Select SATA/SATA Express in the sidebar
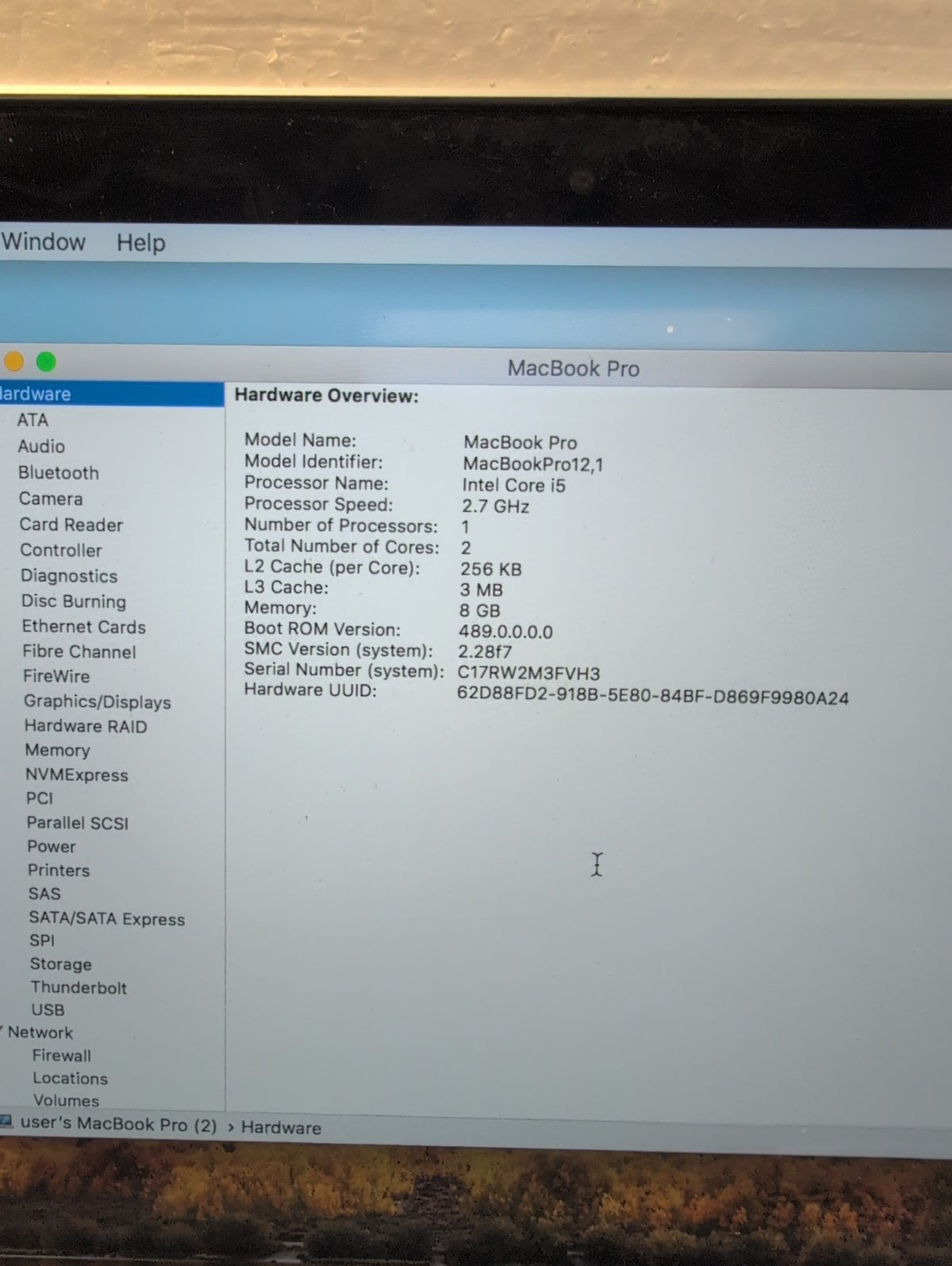The height and width of the screenshot is (1266, 952). tap(107, 918)
